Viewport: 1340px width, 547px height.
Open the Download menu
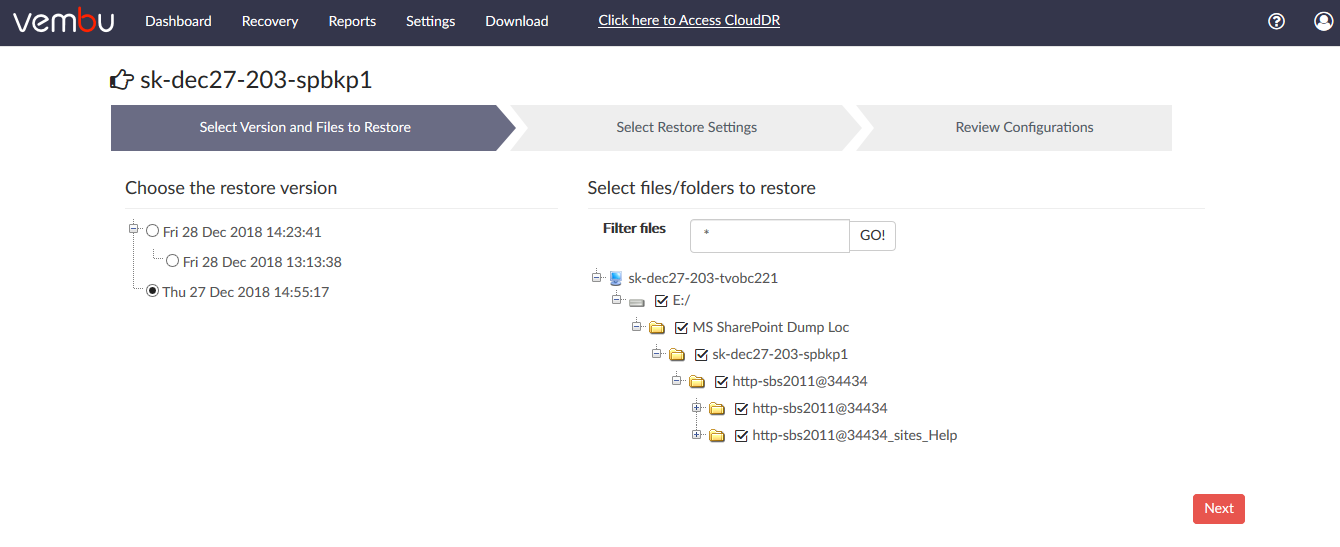click(517, 21)
